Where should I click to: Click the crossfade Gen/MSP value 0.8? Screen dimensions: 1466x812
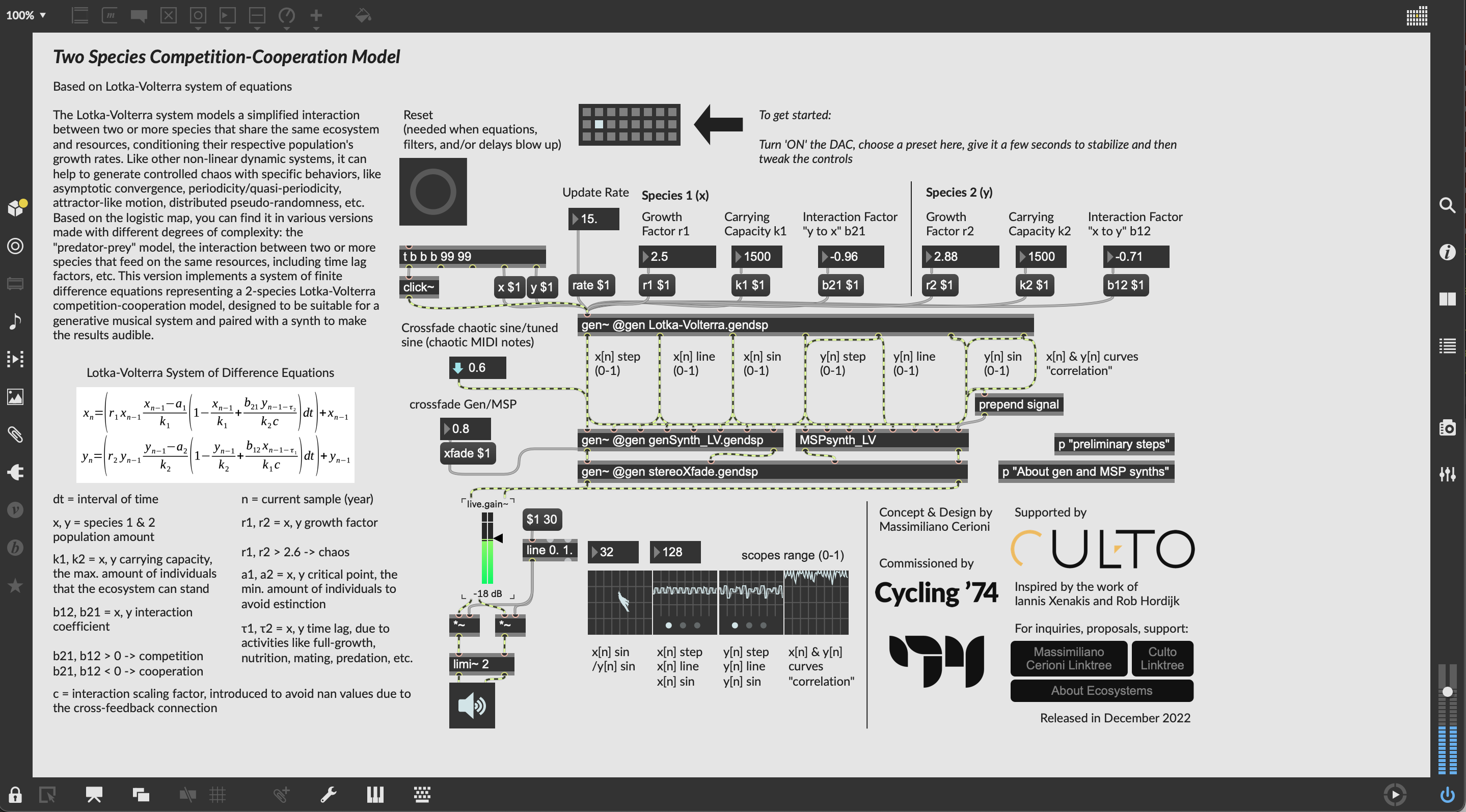click(466, 428)
